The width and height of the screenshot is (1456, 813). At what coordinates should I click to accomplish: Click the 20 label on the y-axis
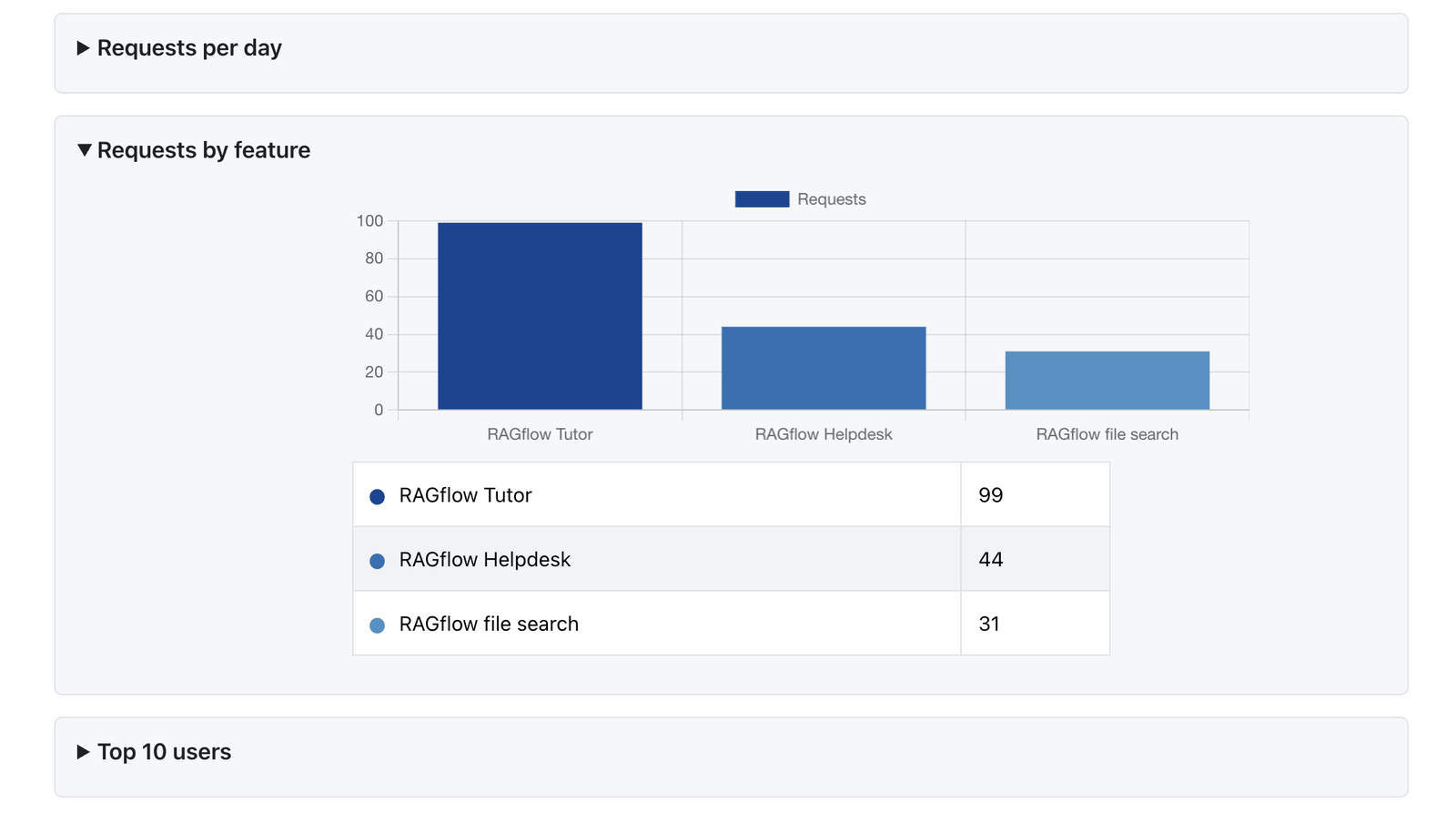coord(374,372)
